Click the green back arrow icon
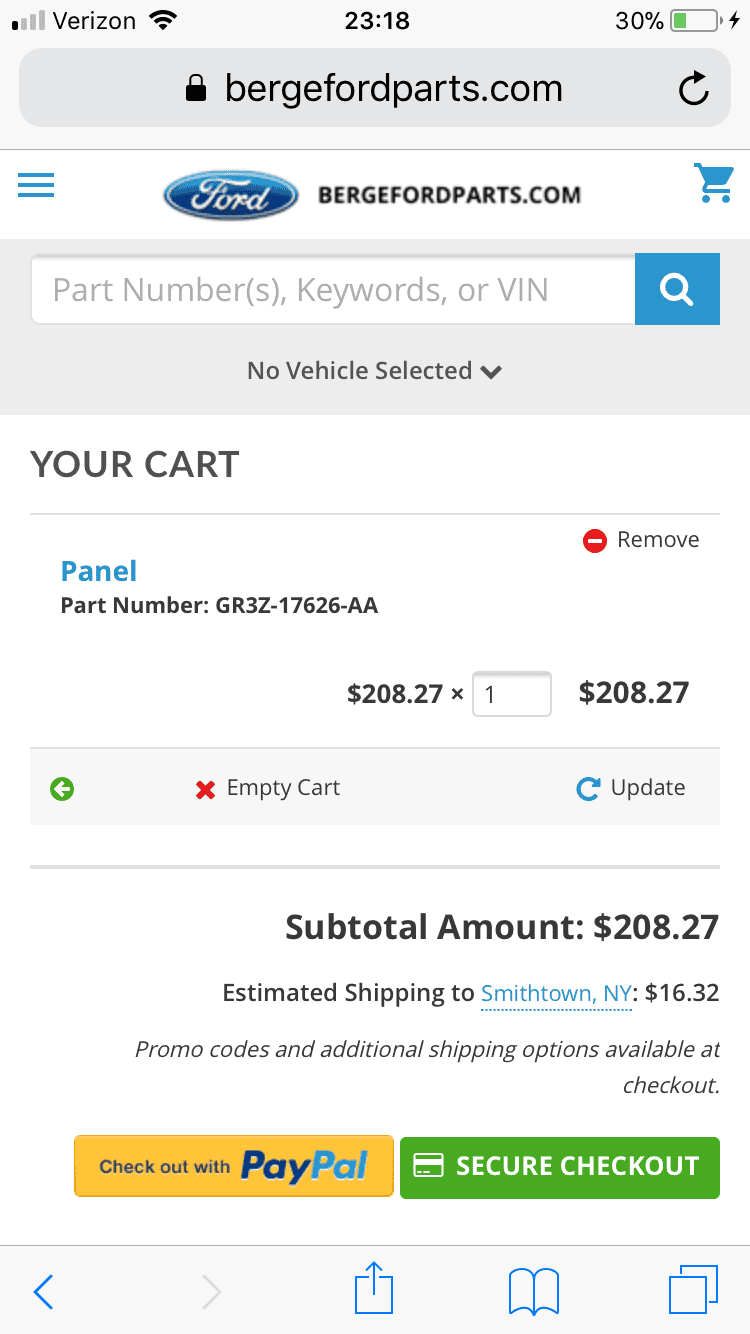The height and width of the screenshot is (1334, 750). 62,789
